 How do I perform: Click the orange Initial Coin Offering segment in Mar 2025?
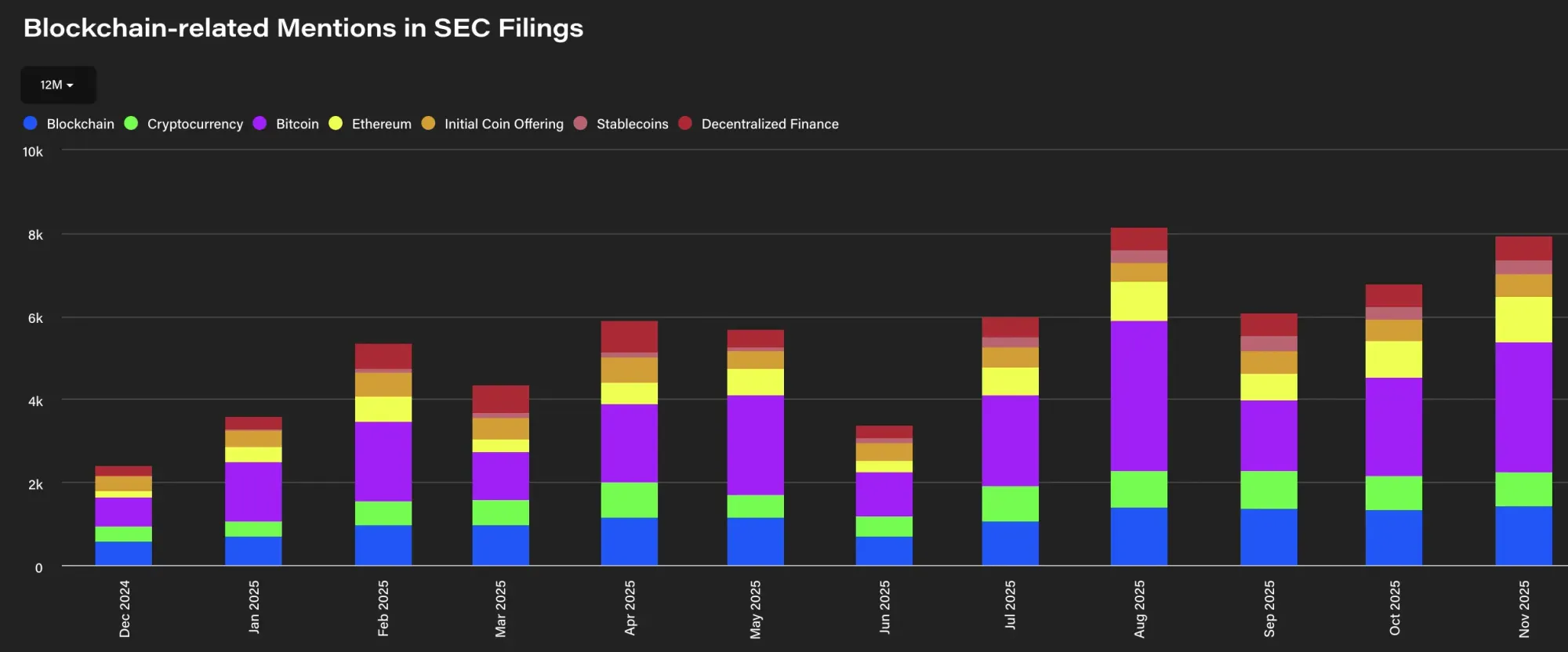point(500,429)
